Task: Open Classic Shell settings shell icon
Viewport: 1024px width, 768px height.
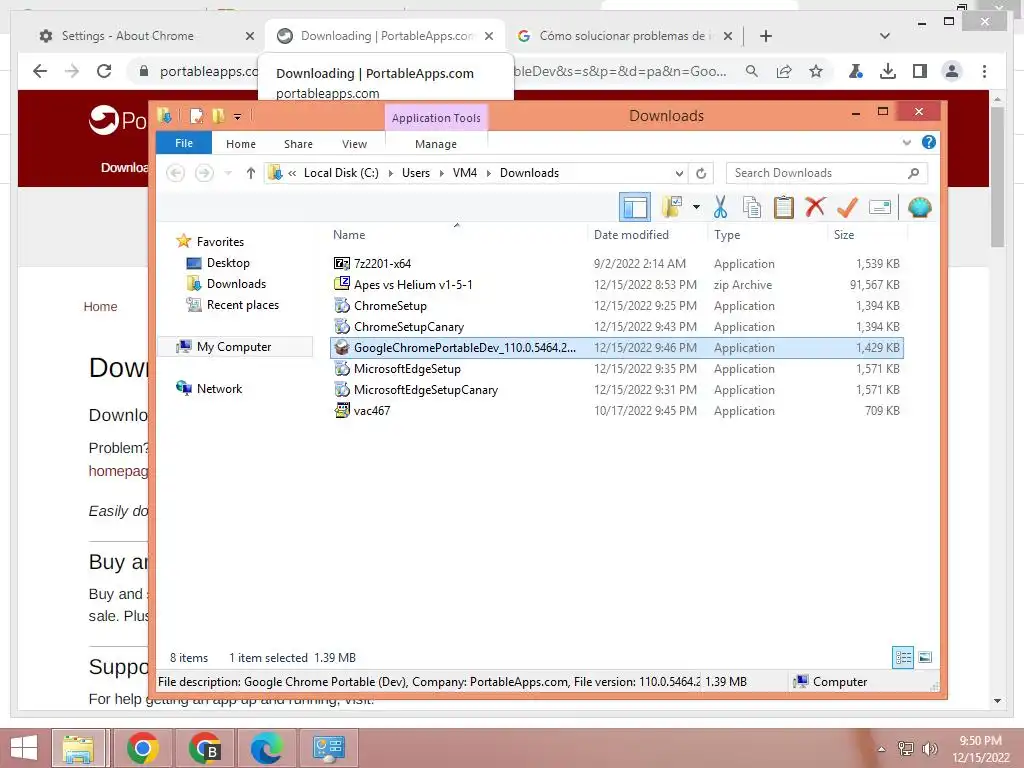Action: pyautogui.click(x=920, y=208)
